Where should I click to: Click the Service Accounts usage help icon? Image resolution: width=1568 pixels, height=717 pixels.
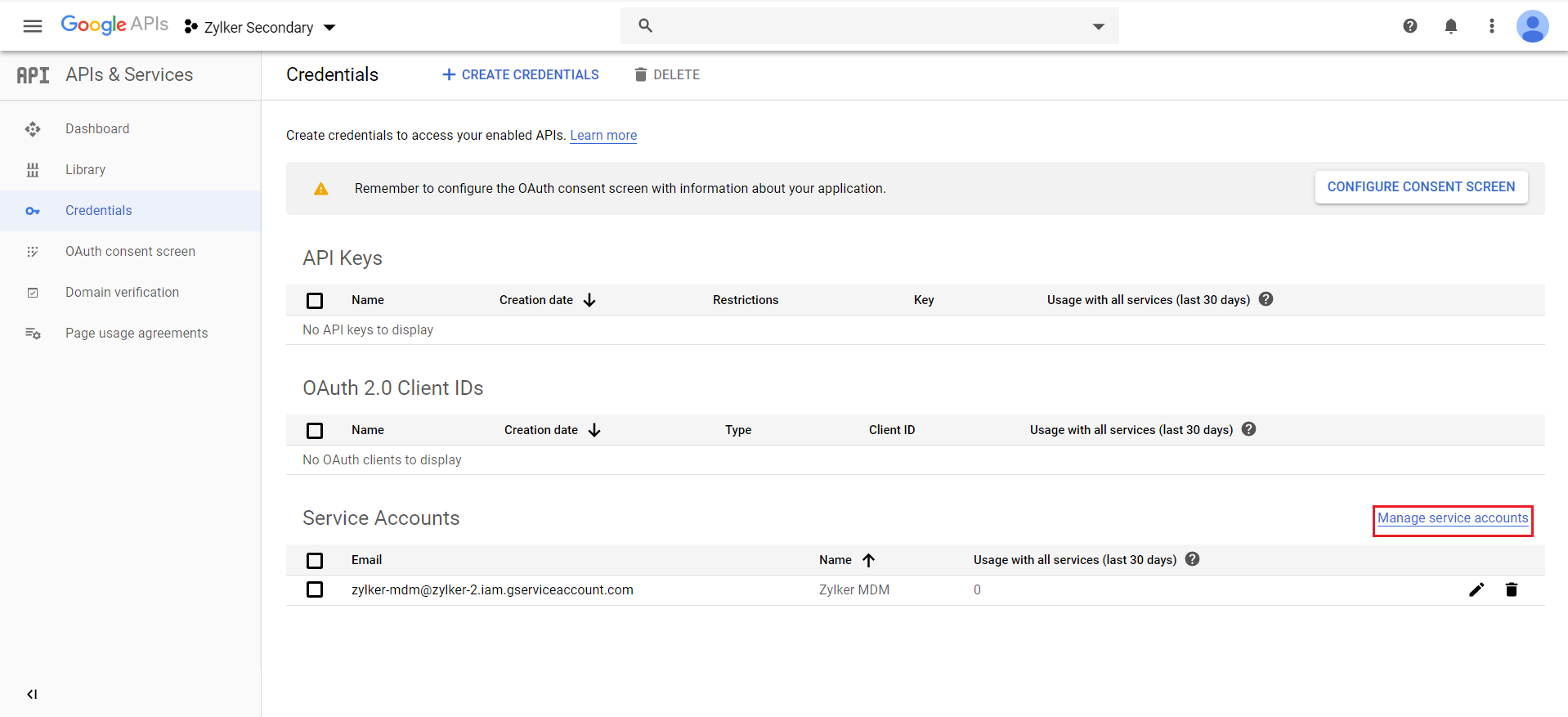pyautogui.click(x=1193, y=559)
